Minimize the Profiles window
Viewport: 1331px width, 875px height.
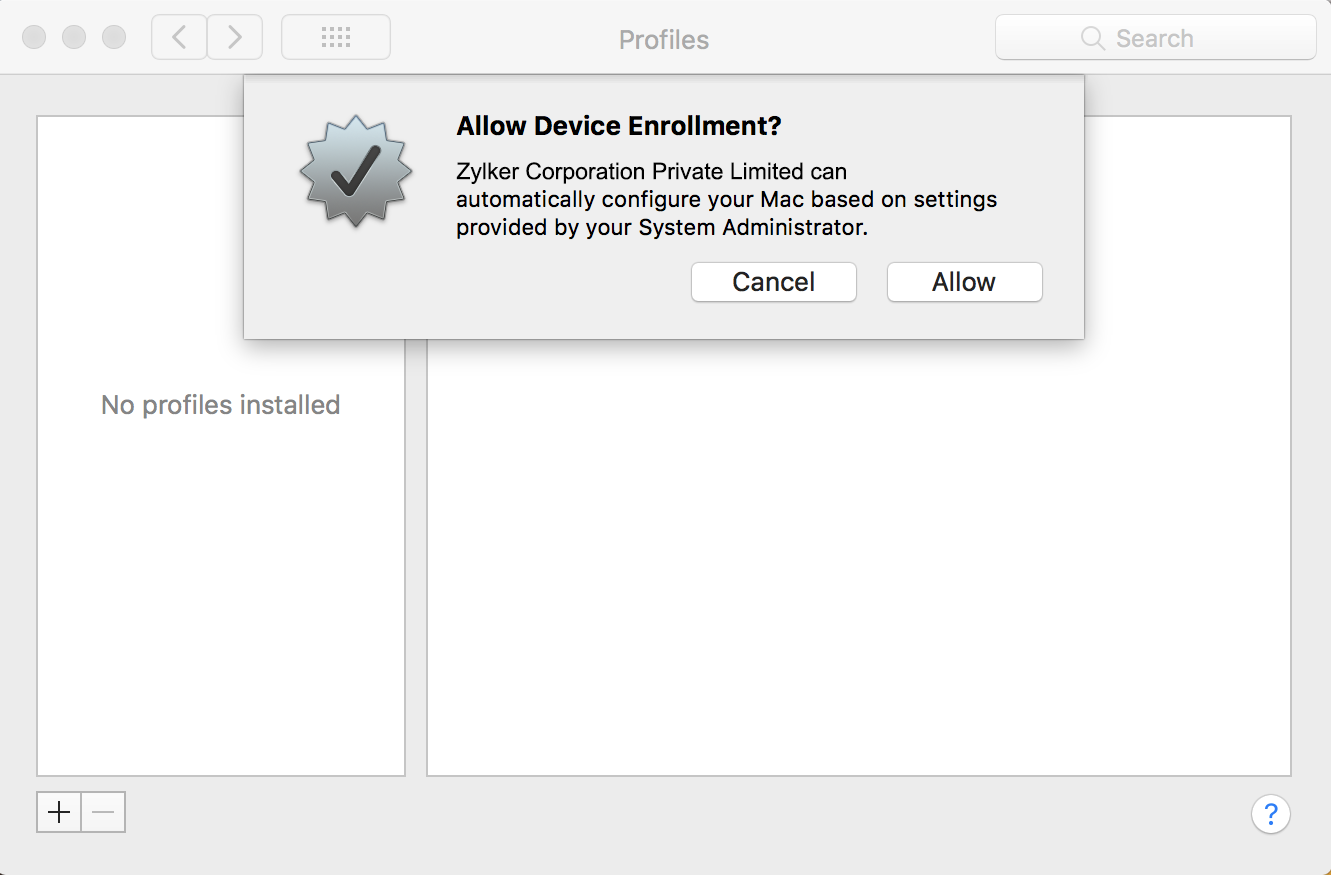74,38
